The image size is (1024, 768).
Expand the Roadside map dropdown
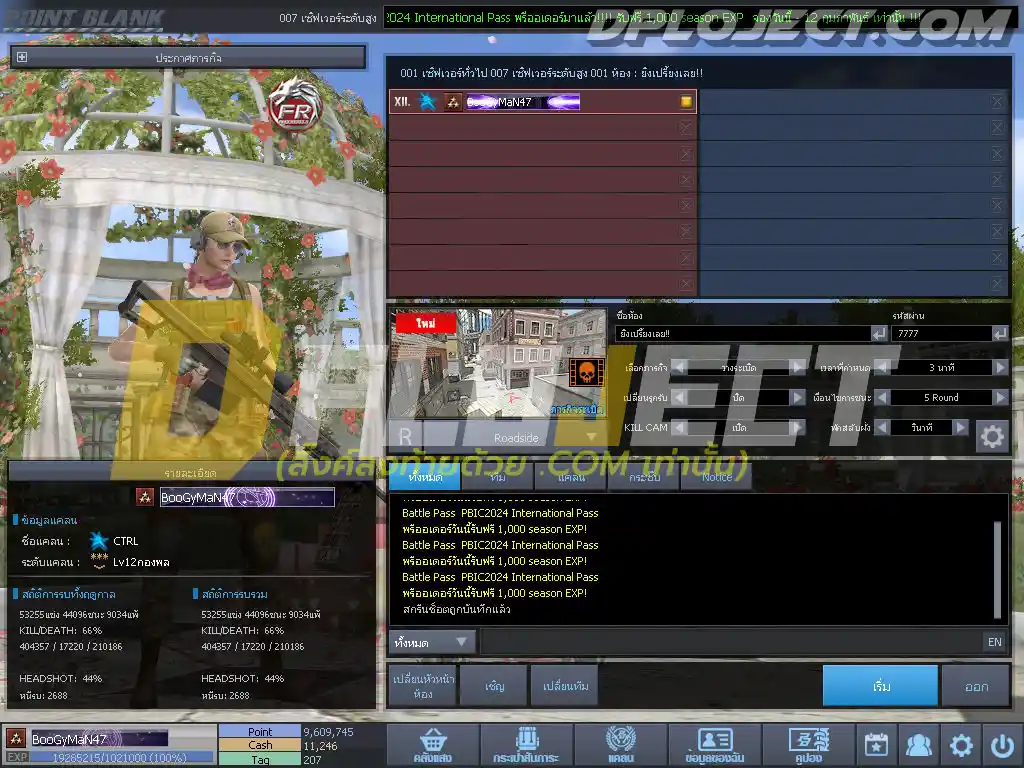tap(592, 437)
